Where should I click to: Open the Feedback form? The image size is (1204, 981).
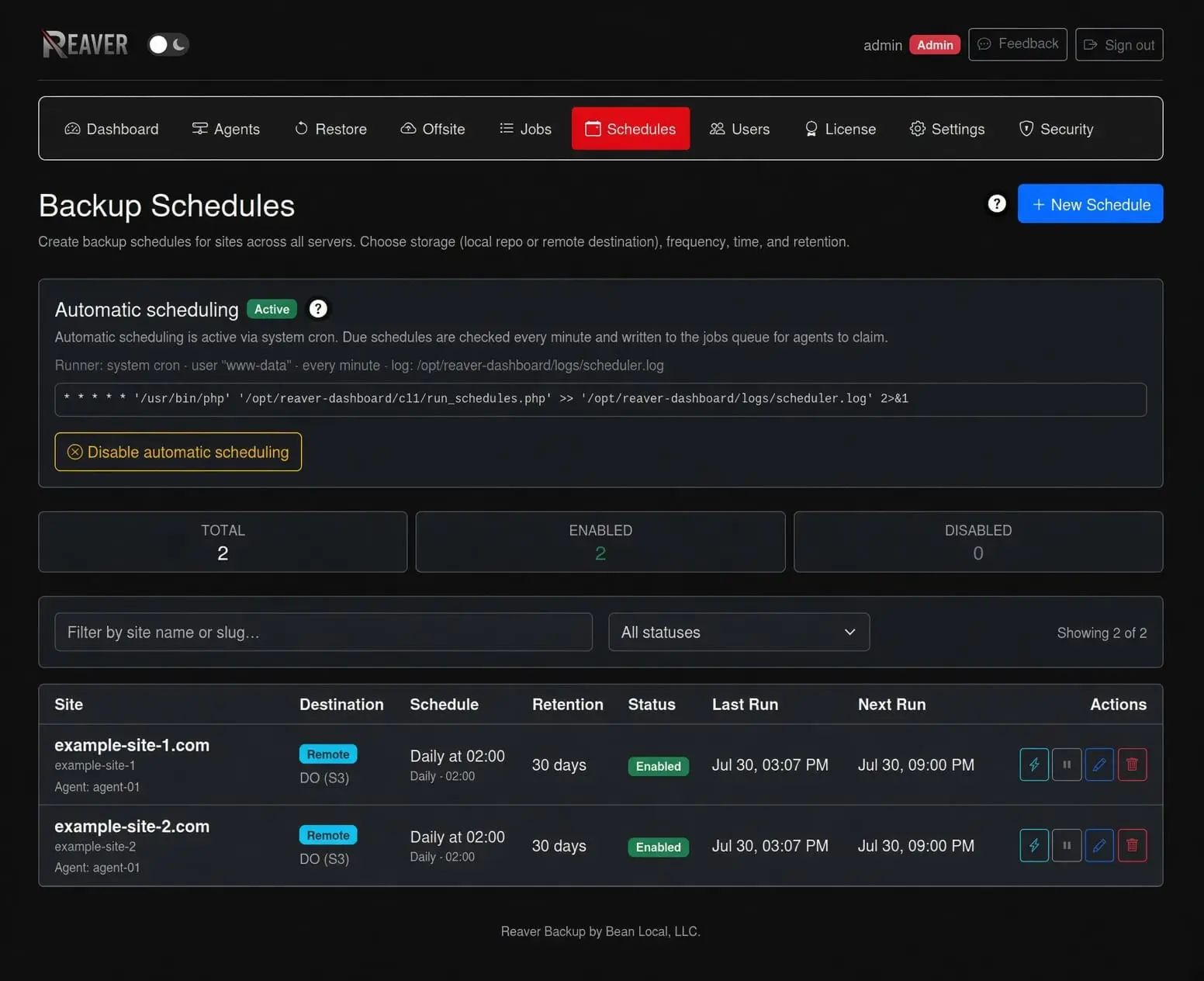point(1018,44)
